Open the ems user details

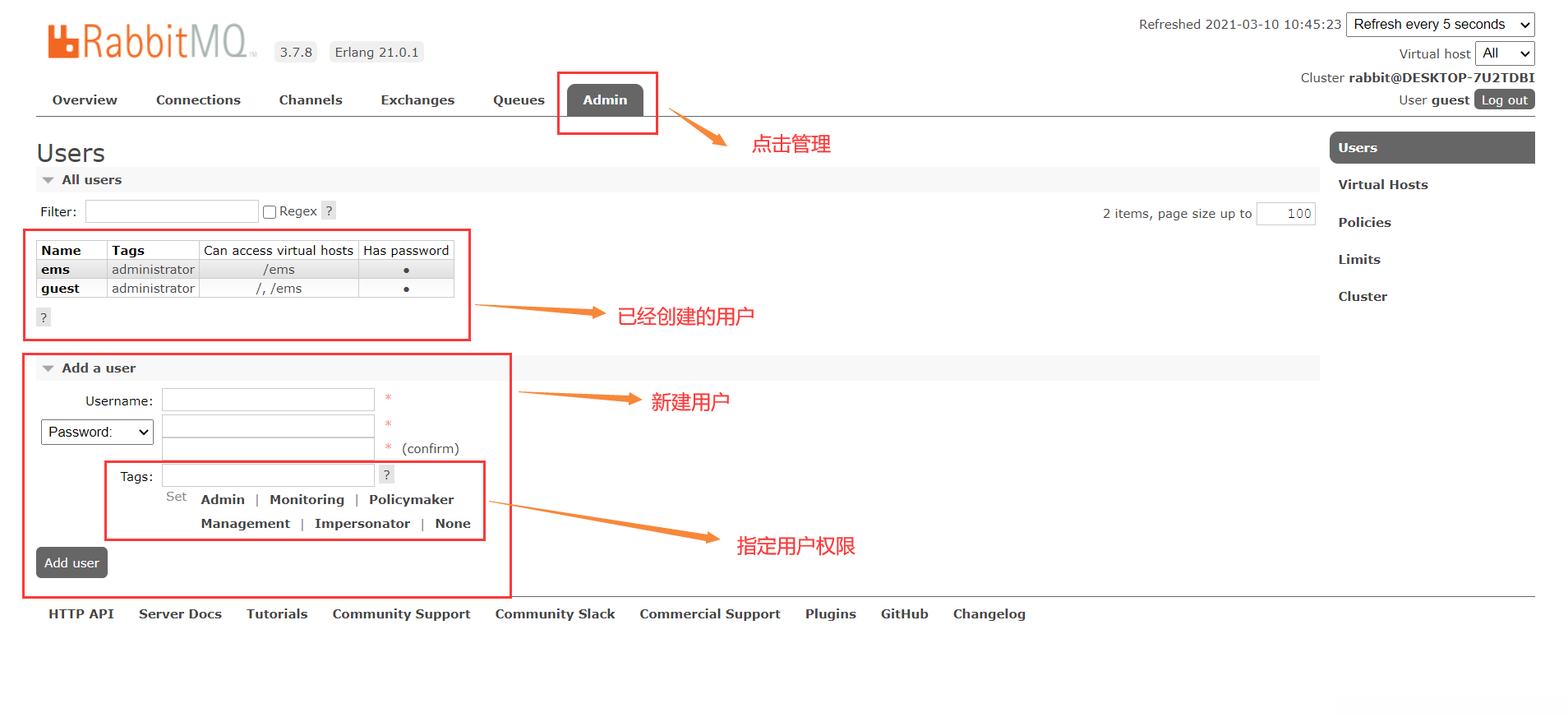[x=55, y=270]
